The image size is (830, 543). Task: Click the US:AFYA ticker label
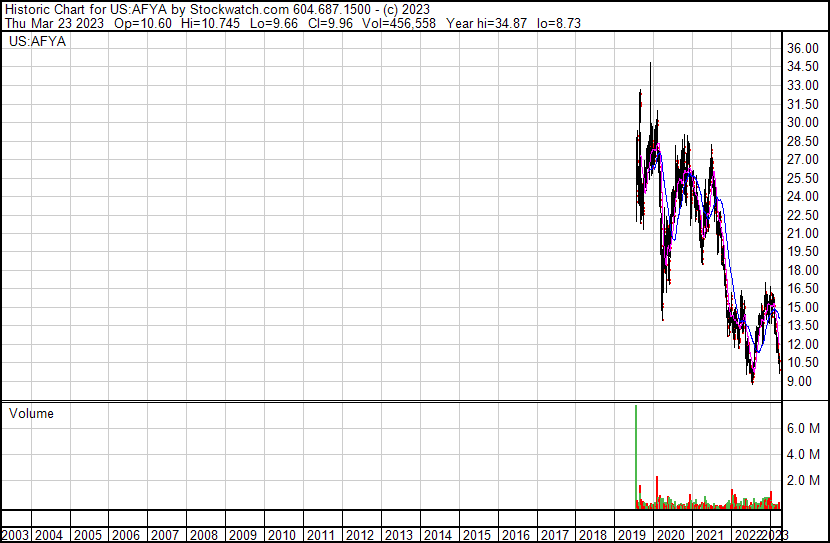[38, 42]
